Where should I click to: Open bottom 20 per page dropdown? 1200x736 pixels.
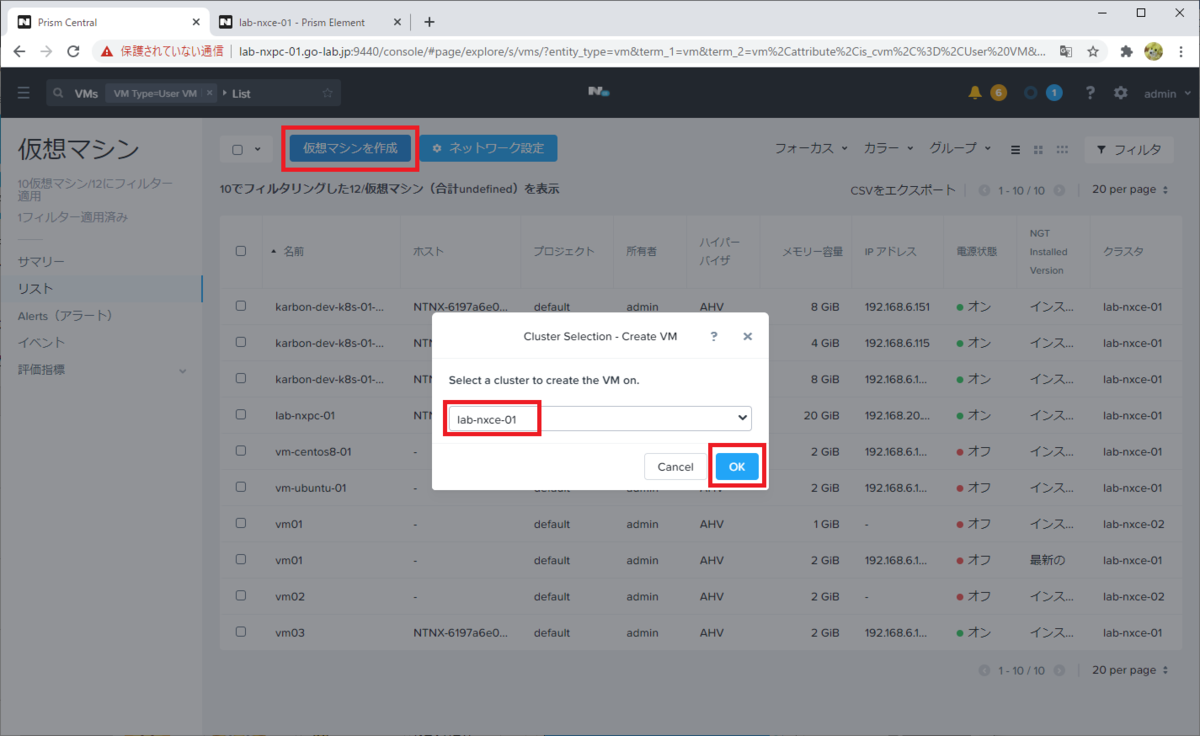(x=1130, y=669)
